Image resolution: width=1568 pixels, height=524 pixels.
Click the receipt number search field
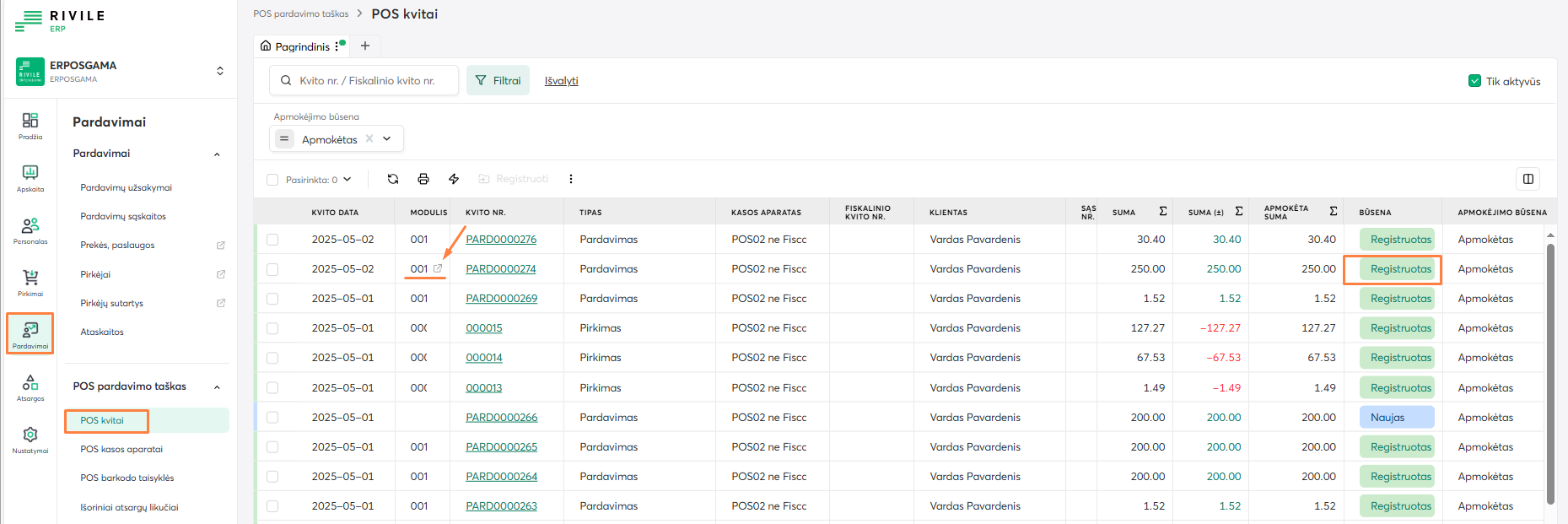tap(371, 81)
